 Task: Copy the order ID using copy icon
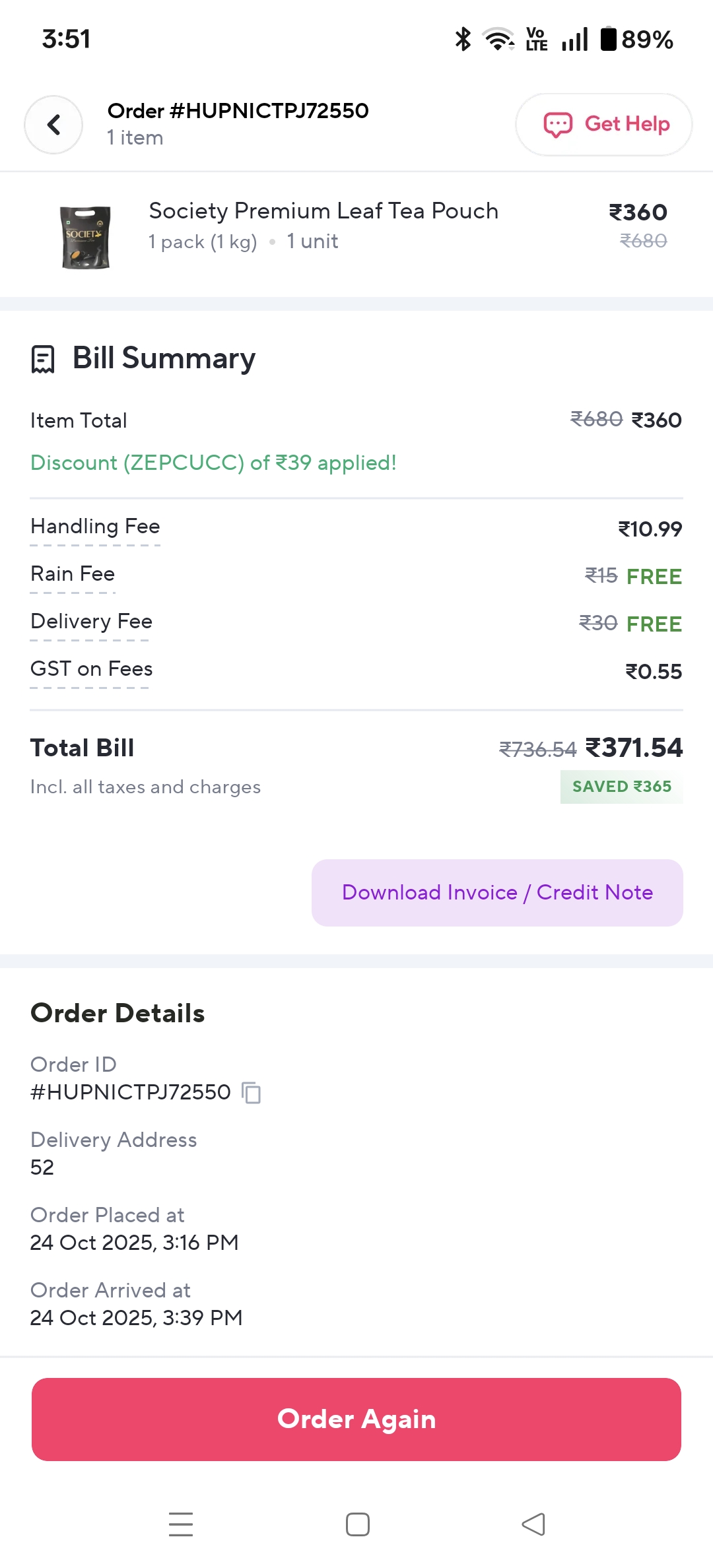point(252,1093)
